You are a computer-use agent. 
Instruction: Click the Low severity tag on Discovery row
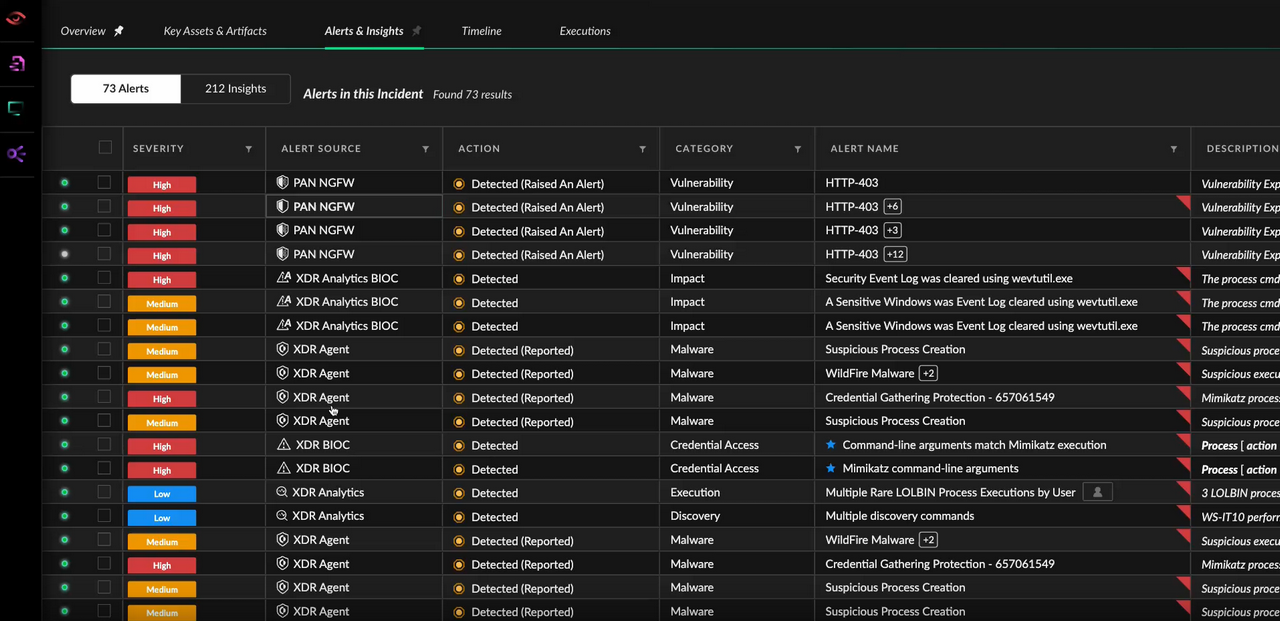[161, 517]
